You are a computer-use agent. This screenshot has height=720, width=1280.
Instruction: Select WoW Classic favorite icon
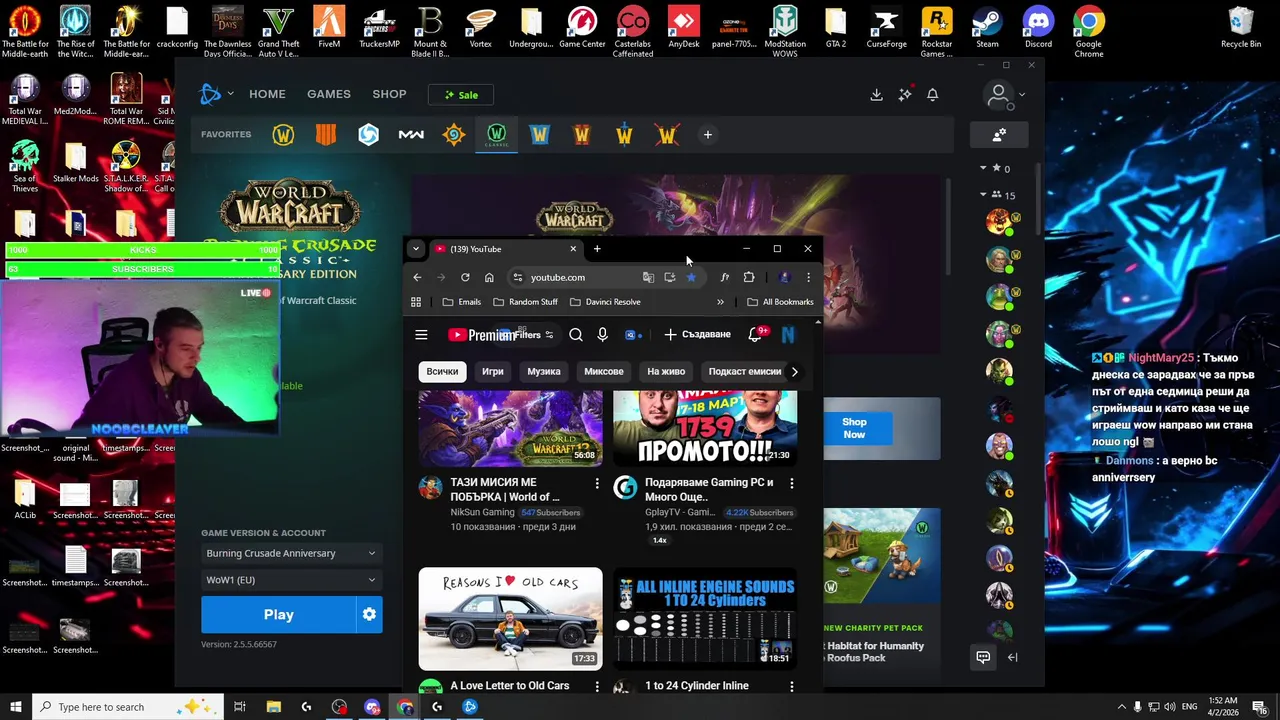click(x=497, y=135)
